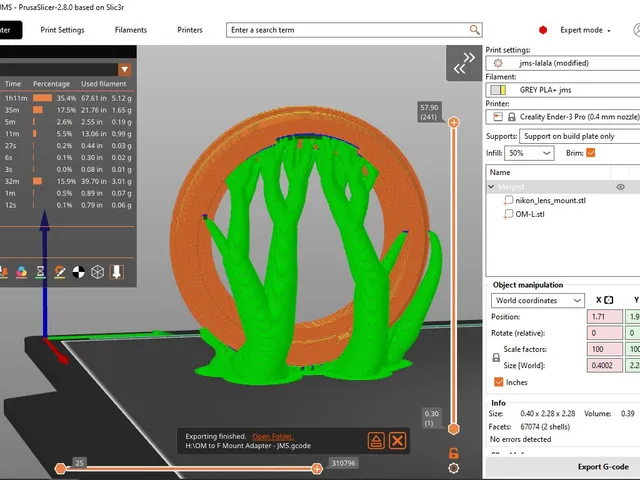The image size is (640, 480).
Task: Click the icon beside nikon_lens_mount.stl
Action: click(x=508, y=200)
